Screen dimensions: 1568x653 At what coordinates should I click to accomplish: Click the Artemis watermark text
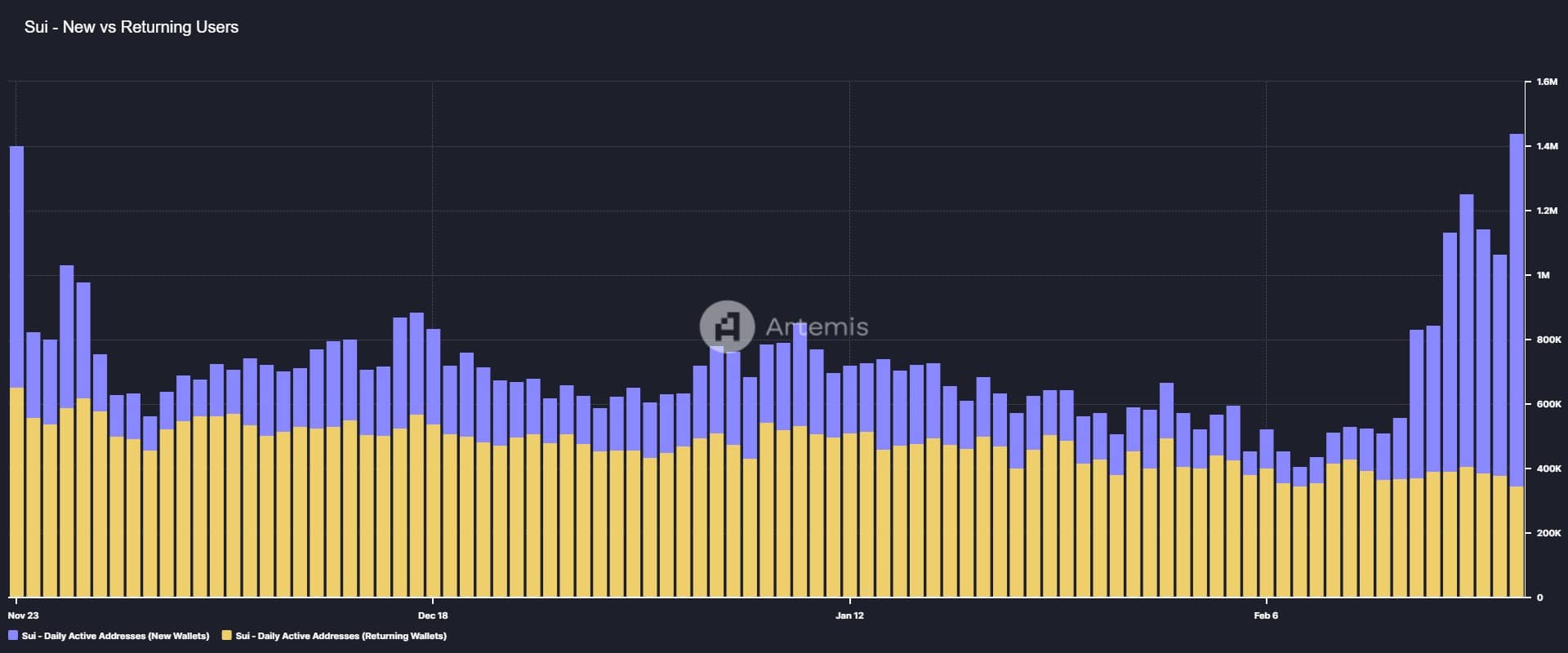click(x=817, y=327)
